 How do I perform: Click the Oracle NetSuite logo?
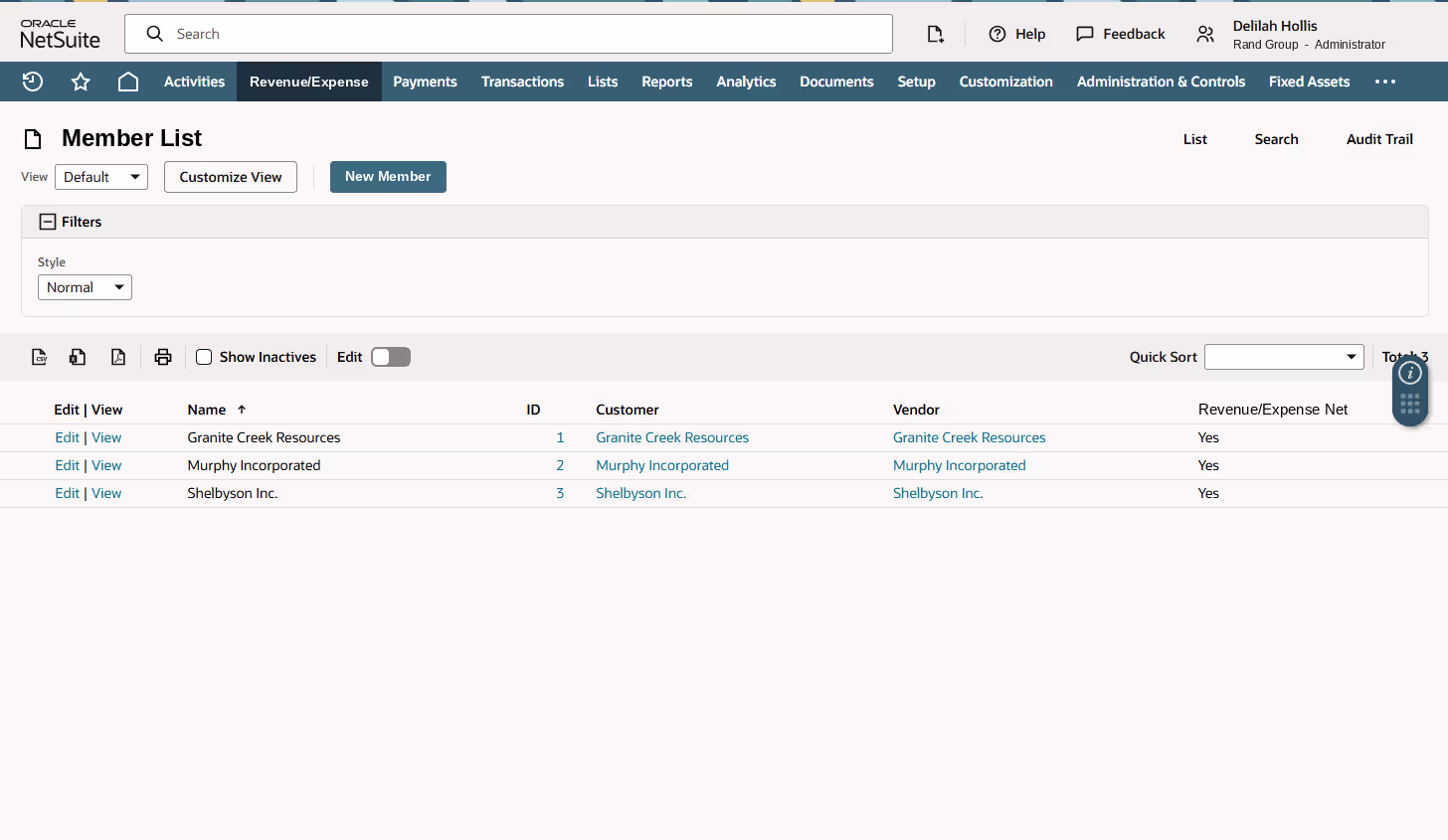[61, 34]
